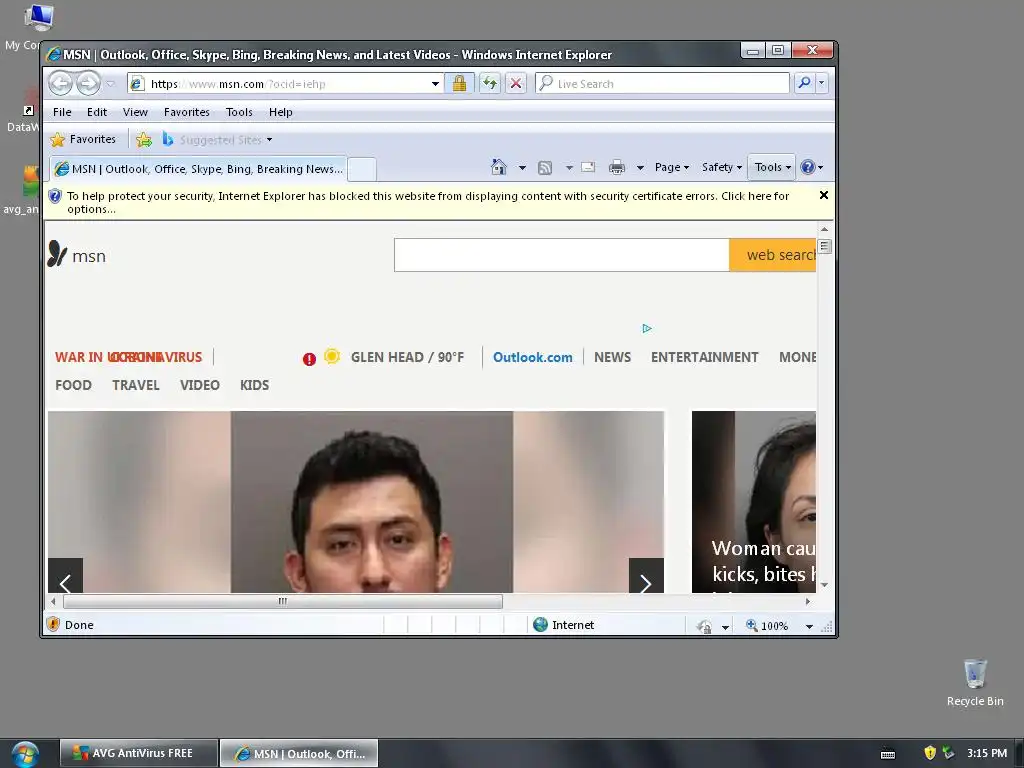Click the RSS feeds icon
This screenshot has height=768, width=1024.
pyautogui.click(x=545, y=168)
